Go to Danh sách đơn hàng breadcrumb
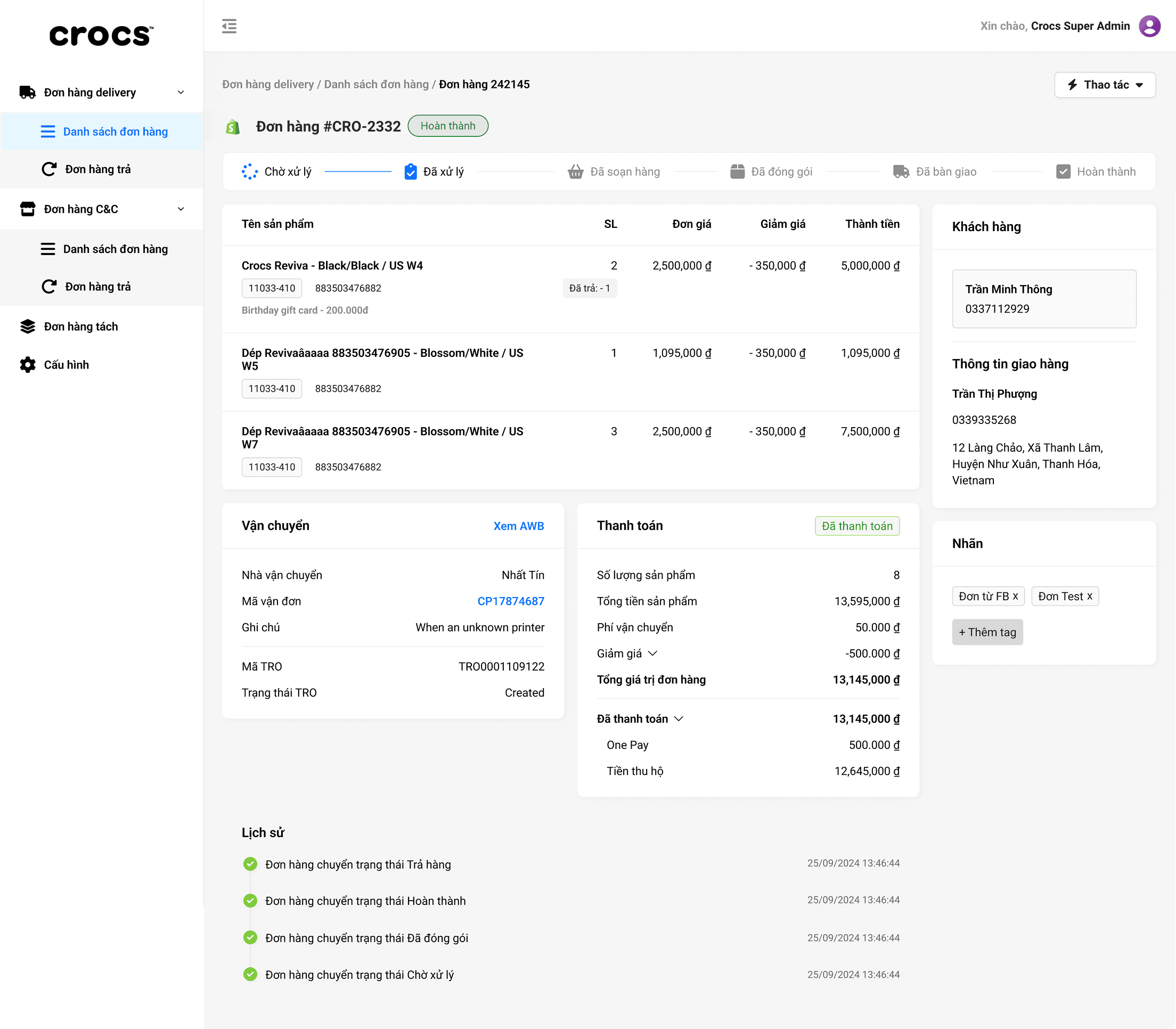The height and width of the screenshot is (1029, 1176). pyautogui.click(x=376, y=84)
